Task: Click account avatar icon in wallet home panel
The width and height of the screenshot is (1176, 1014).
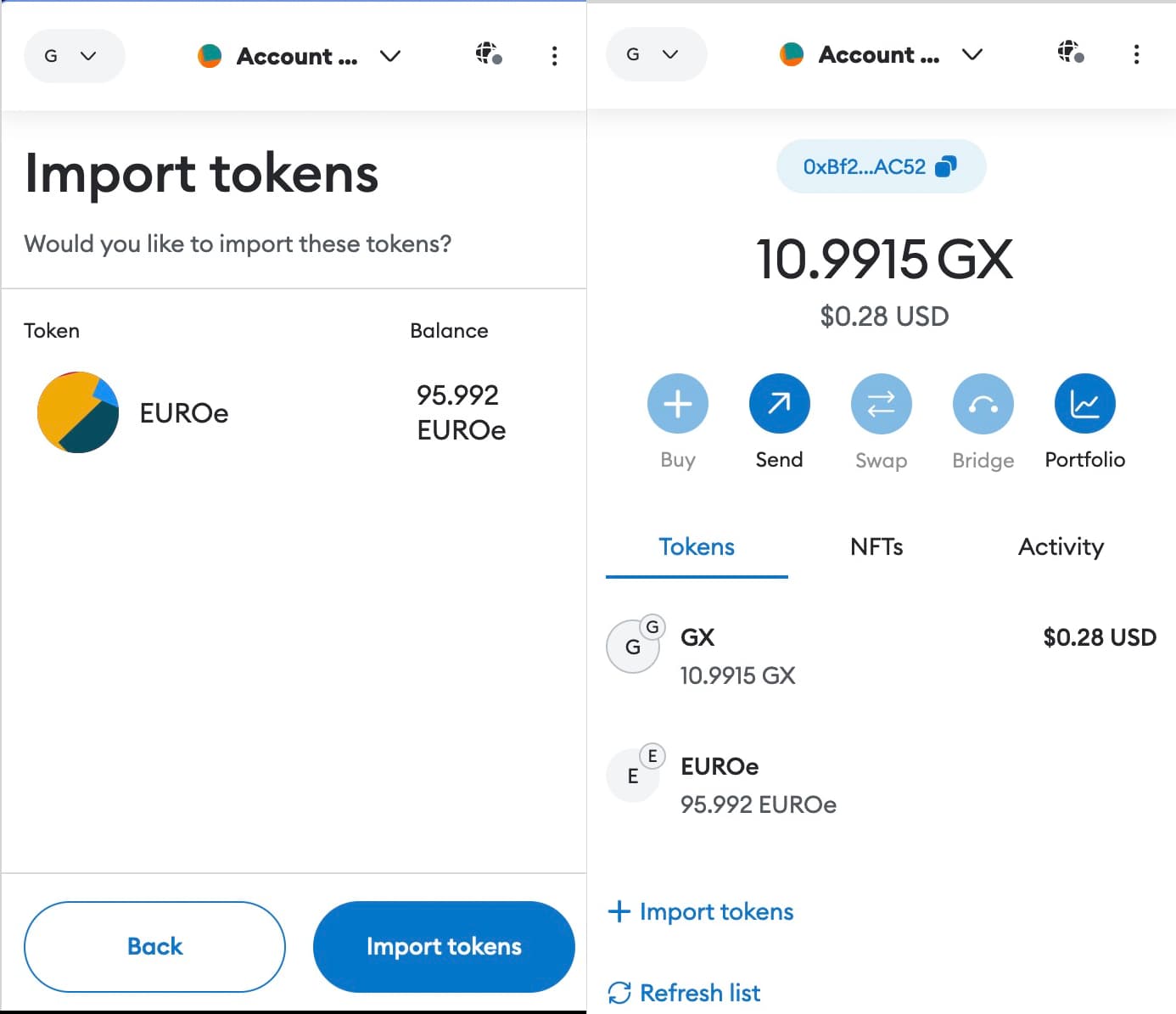Action: (x=792, y=54)
